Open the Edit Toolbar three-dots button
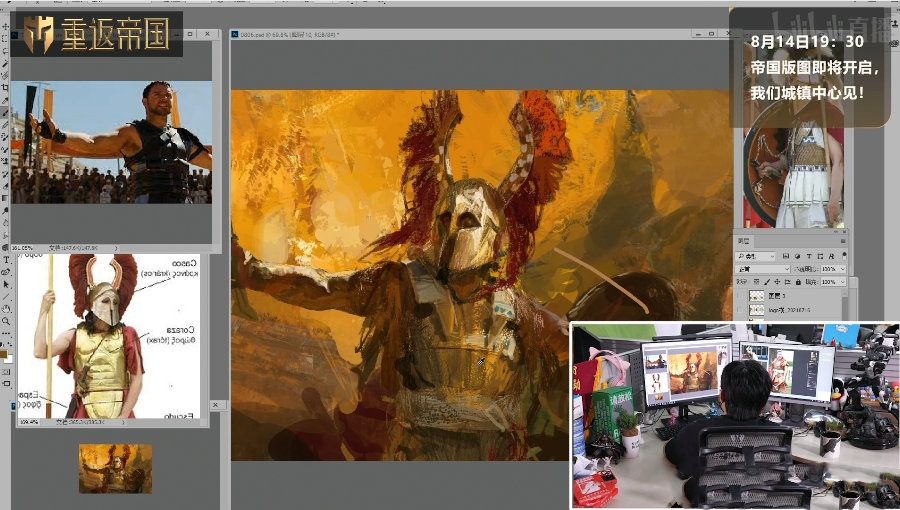The width and height of the screenshot is (900, 510). pyautogui.click(x=7, y=333)
